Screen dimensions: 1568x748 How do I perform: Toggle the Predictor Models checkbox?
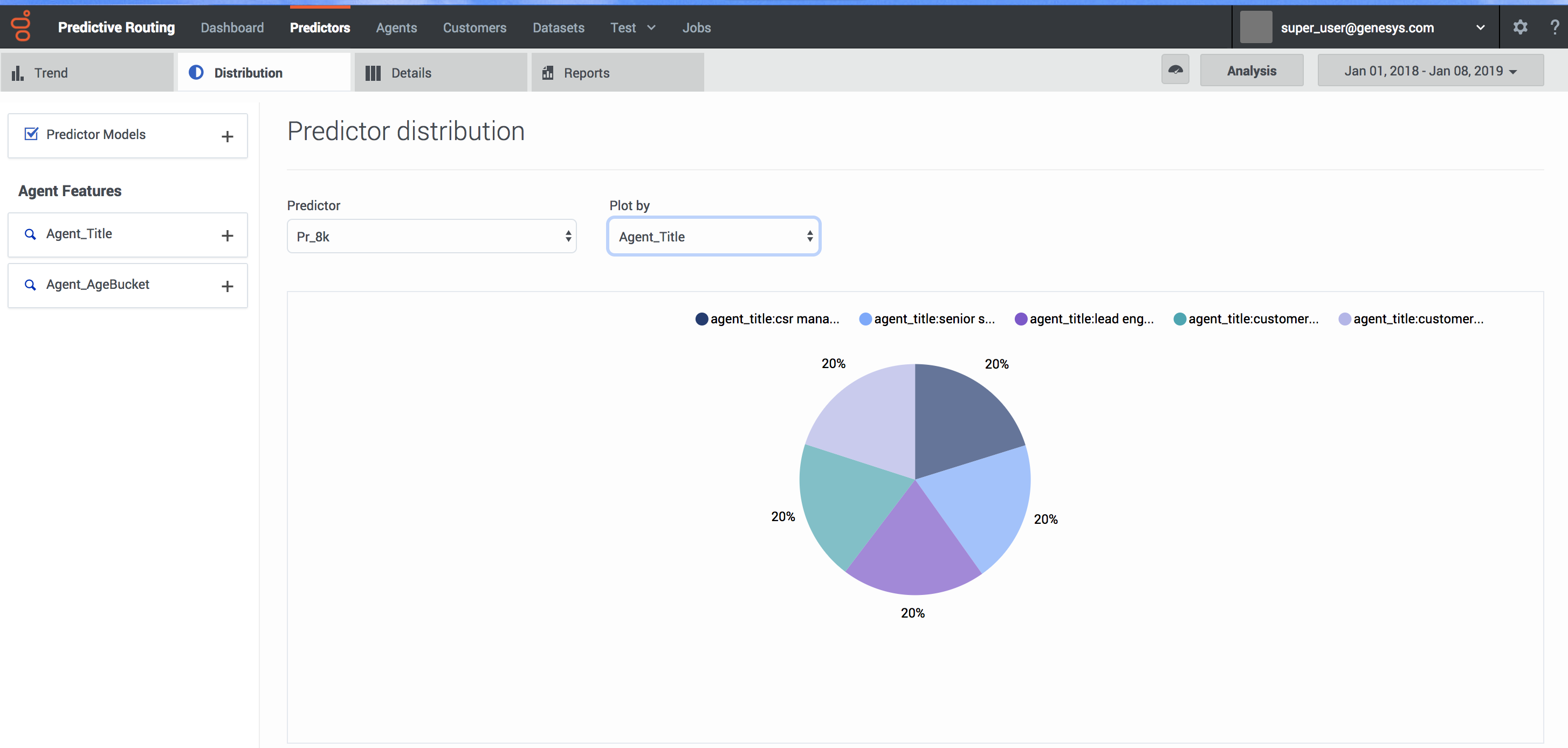point(31,134)
